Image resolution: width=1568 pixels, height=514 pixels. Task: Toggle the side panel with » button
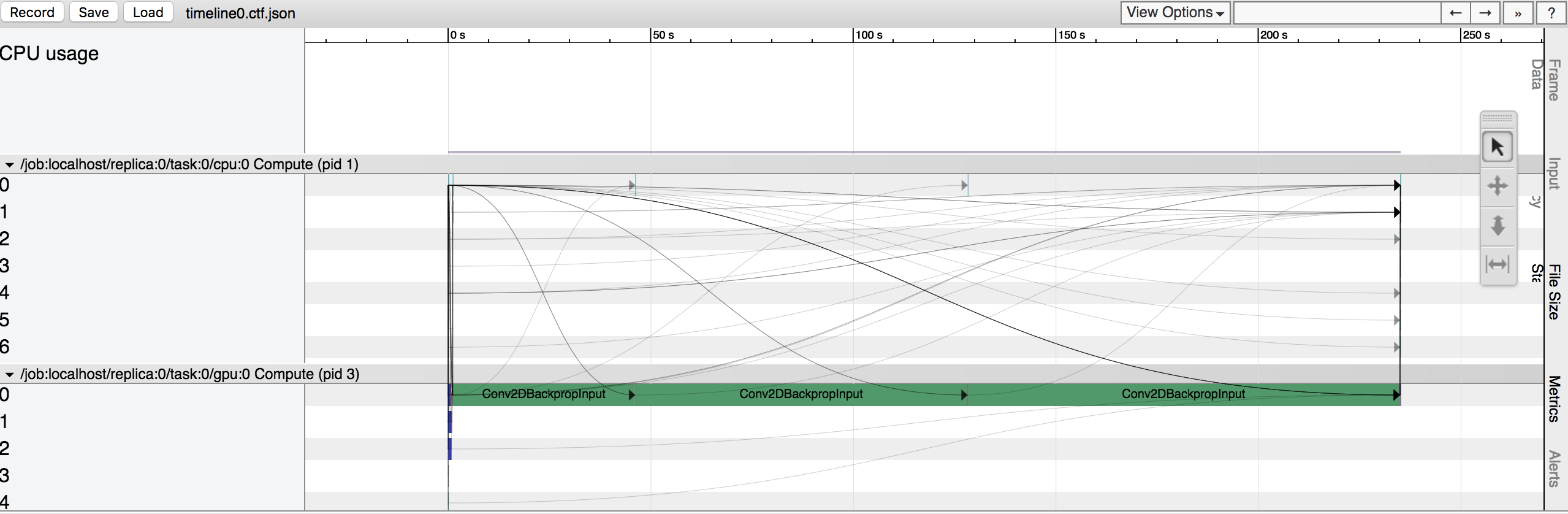tap(1518, 13)
